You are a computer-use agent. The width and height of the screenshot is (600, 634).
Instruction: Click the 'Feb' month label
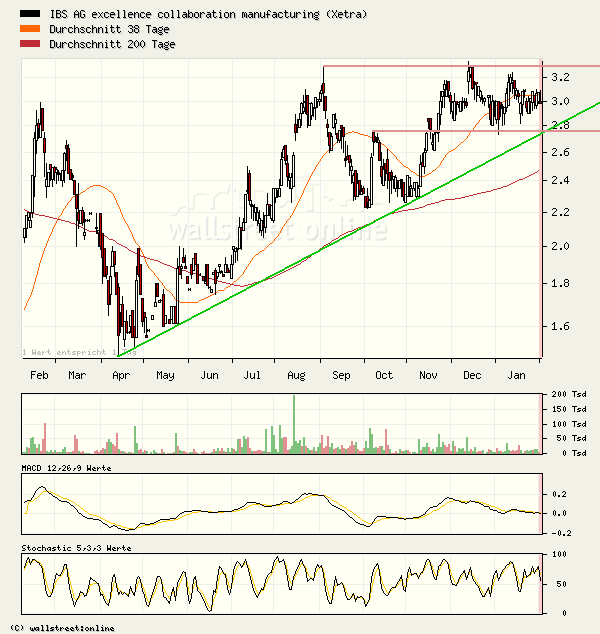coord(39,375)
